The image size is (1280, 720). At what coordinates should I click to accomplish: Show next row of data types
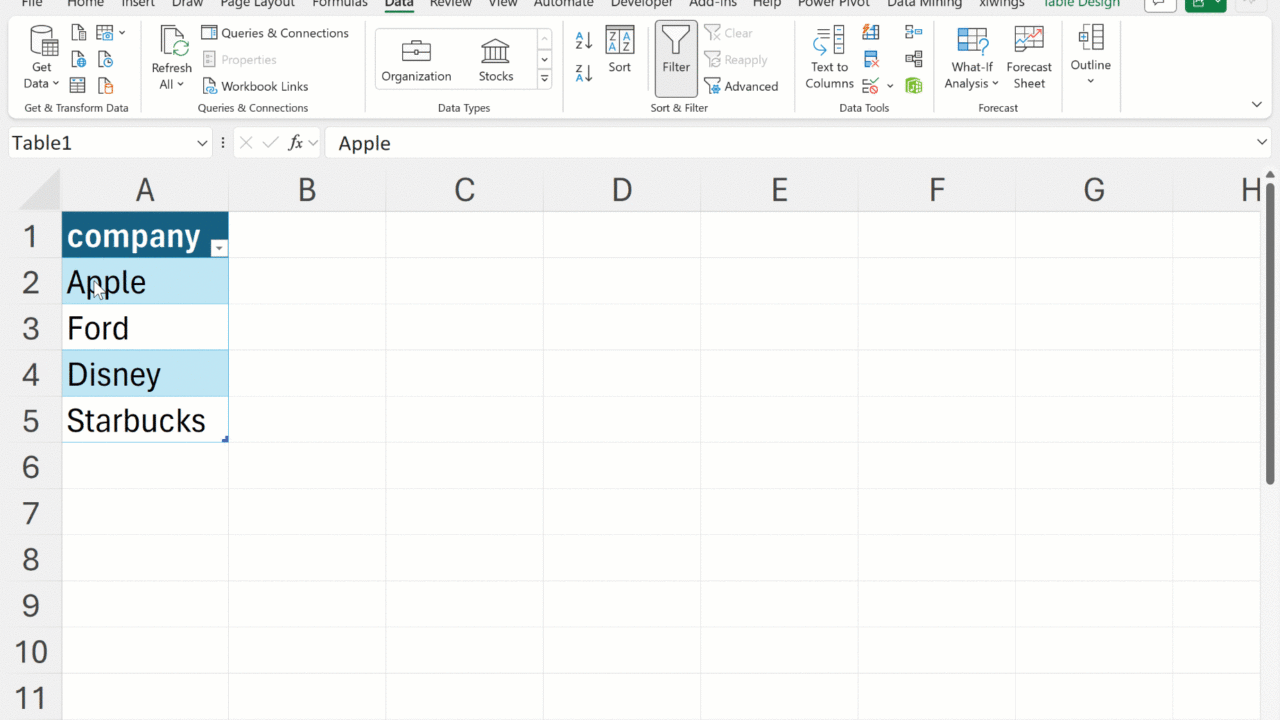[545, 59]
